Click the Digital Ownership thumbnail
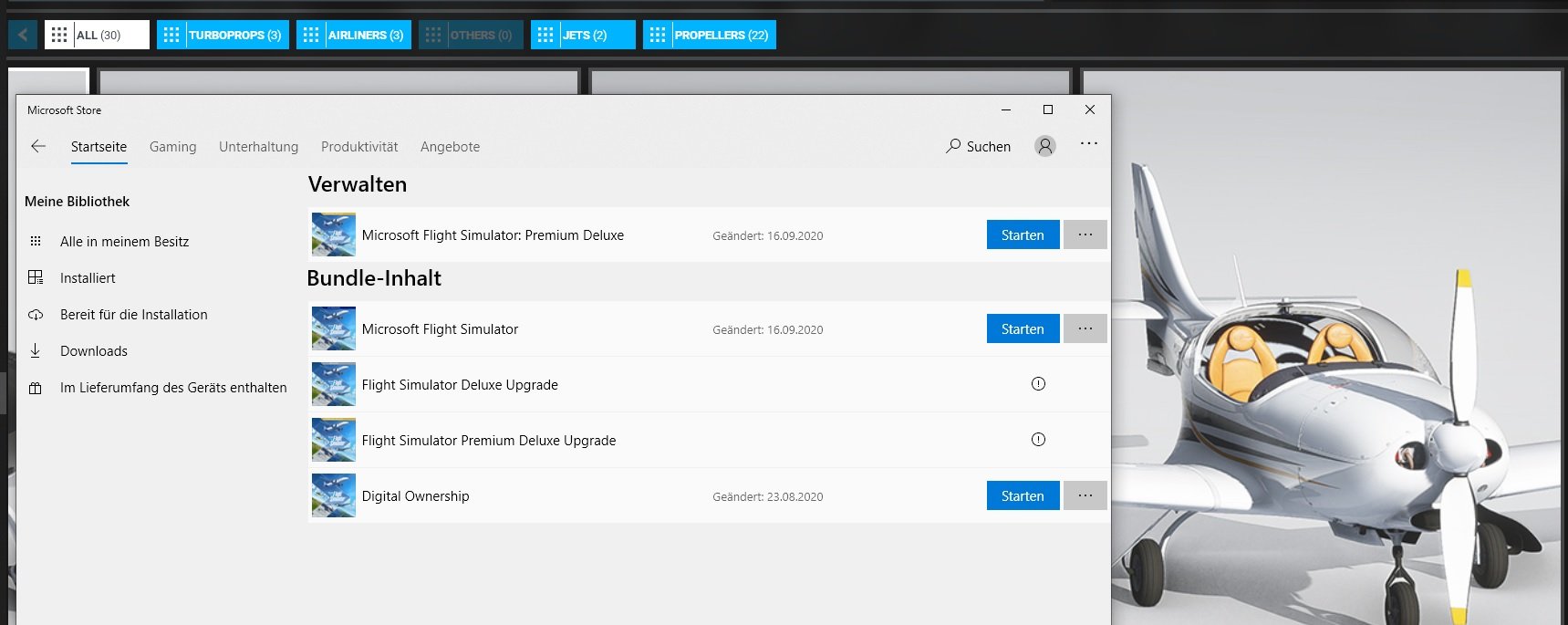 pyautogui.click(x=334, y=495)
